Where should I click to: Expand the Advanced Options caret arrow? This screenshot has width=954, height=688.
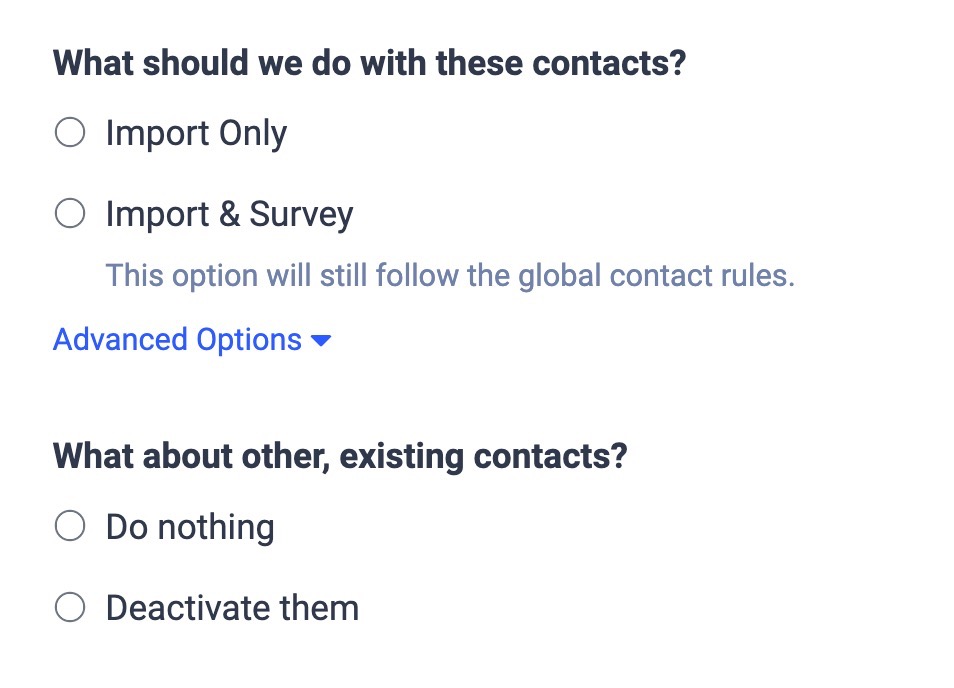coord(321,341)
